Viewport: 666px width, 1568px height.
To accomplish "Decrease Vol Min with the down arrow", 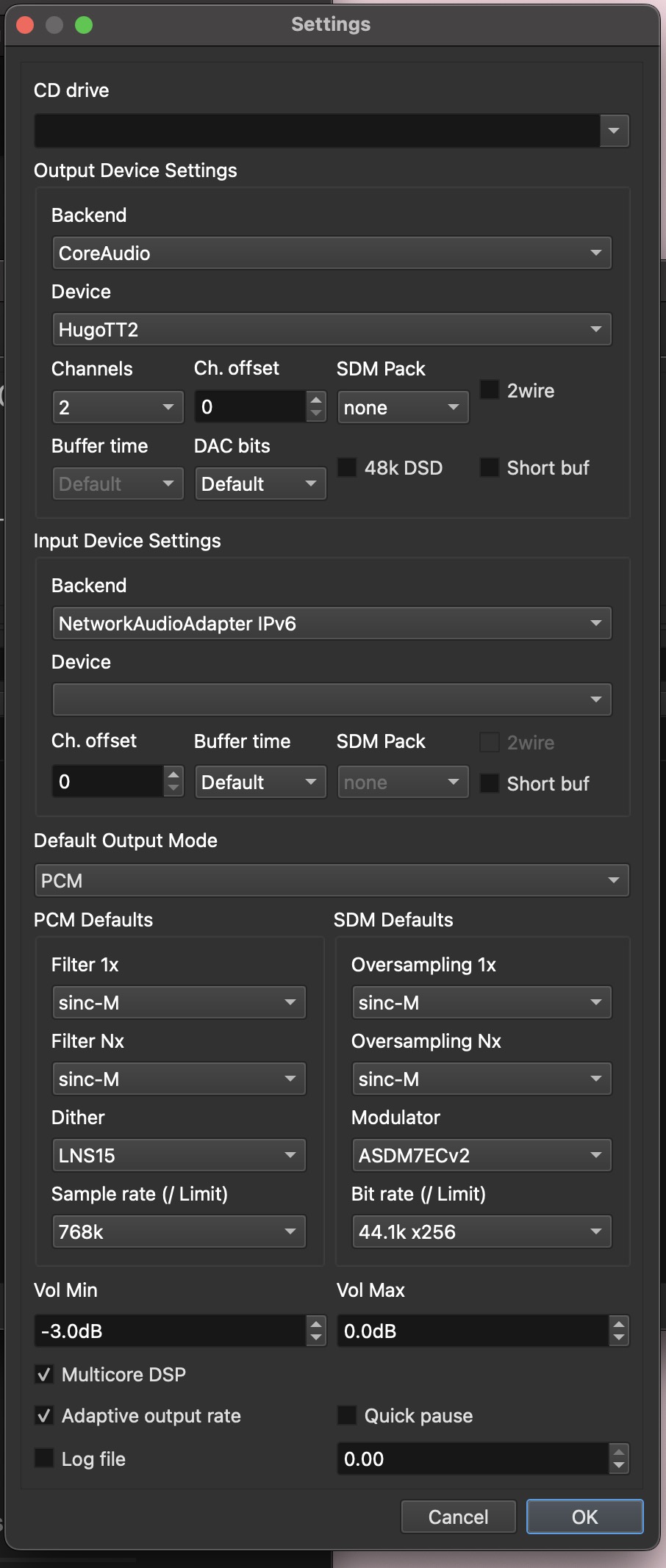I will [316, 1338].
